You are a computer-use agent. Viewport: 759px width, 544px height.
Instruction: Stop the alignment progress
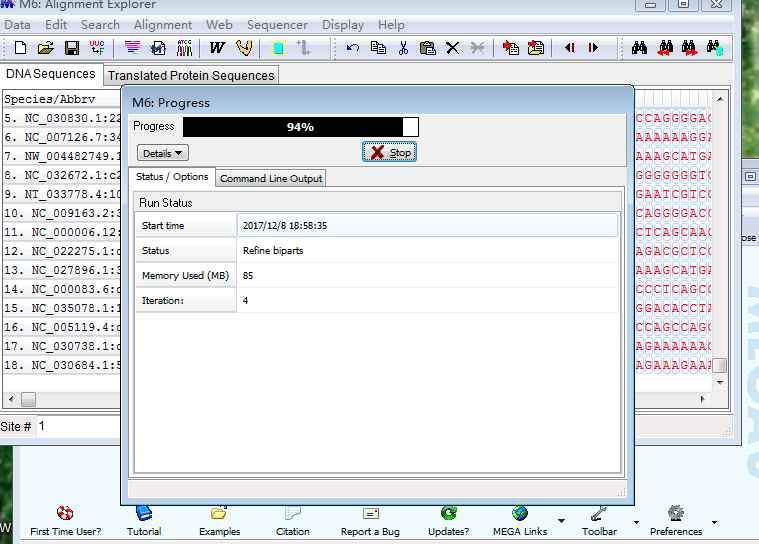click(x=390, y=152)
